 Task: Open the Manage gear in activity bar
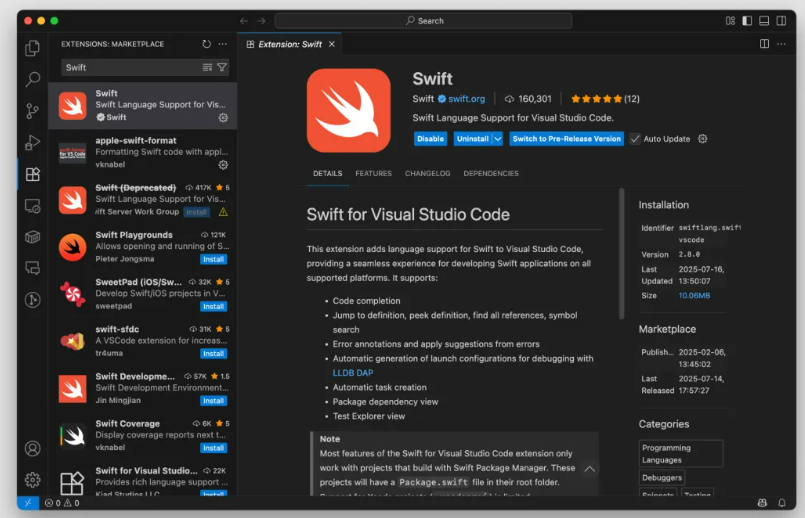click(32, 480)
